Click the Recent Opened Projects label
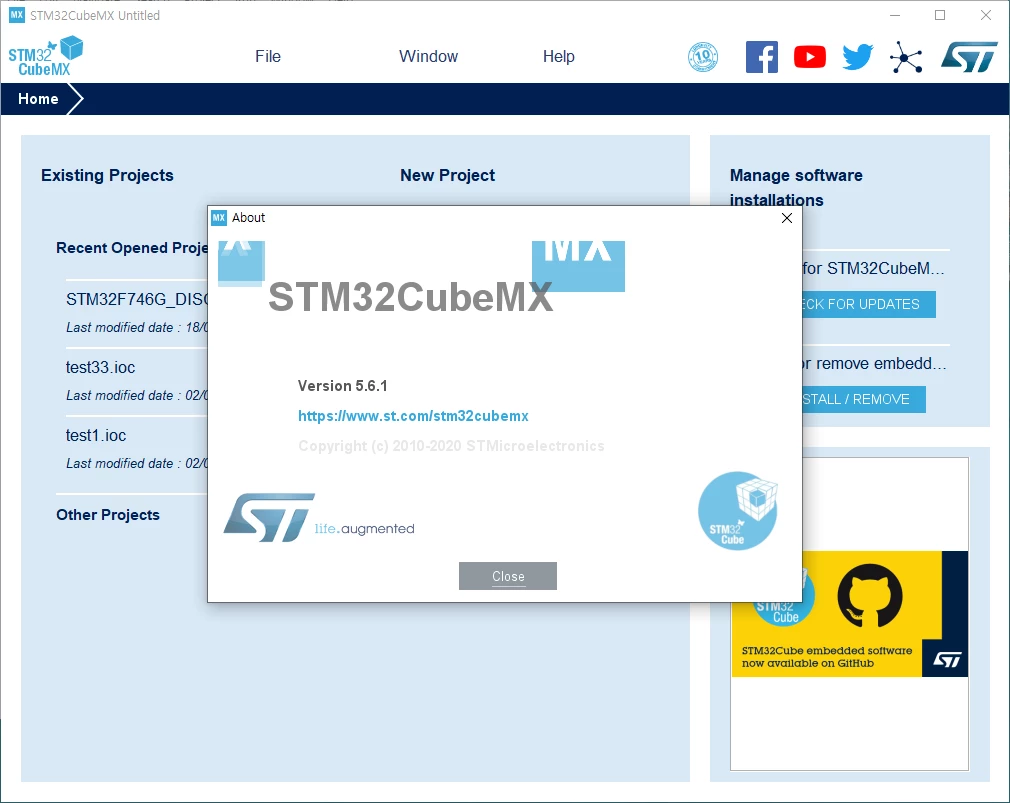Image resolution: width=1010 pixels, height=803 pixels. (132, 248)
